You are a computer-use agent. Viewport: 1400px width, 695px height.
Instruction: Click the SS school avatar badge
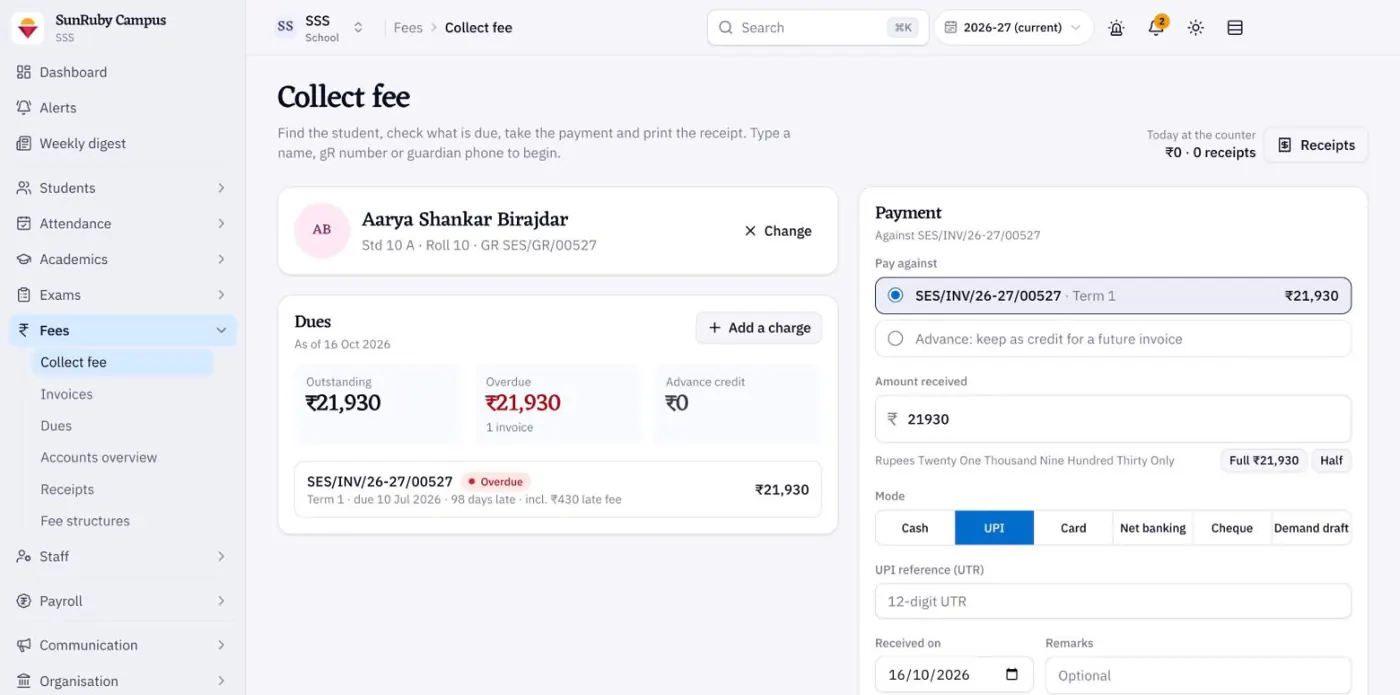pyautogui.click(x=286, y=28)
